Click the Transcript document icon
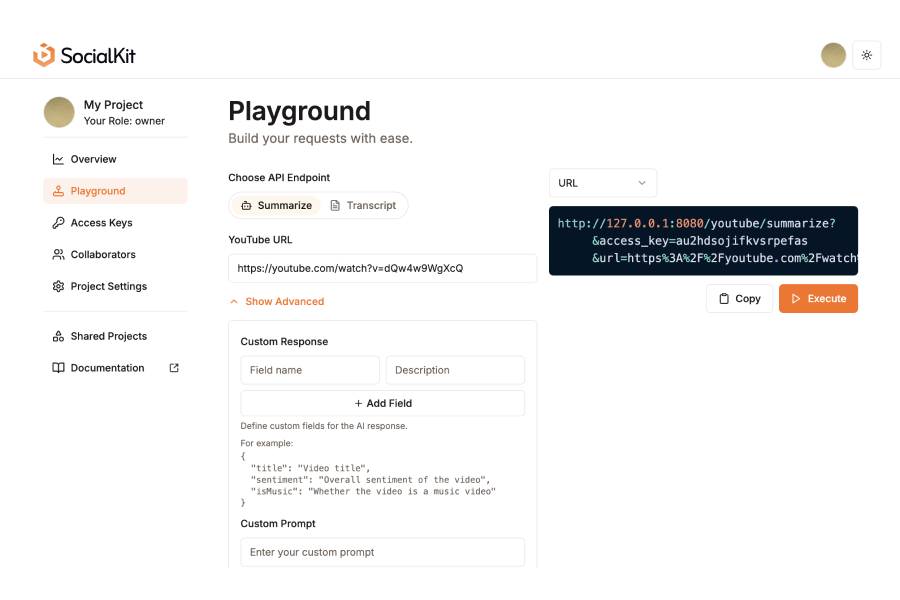 coord(335,206)
